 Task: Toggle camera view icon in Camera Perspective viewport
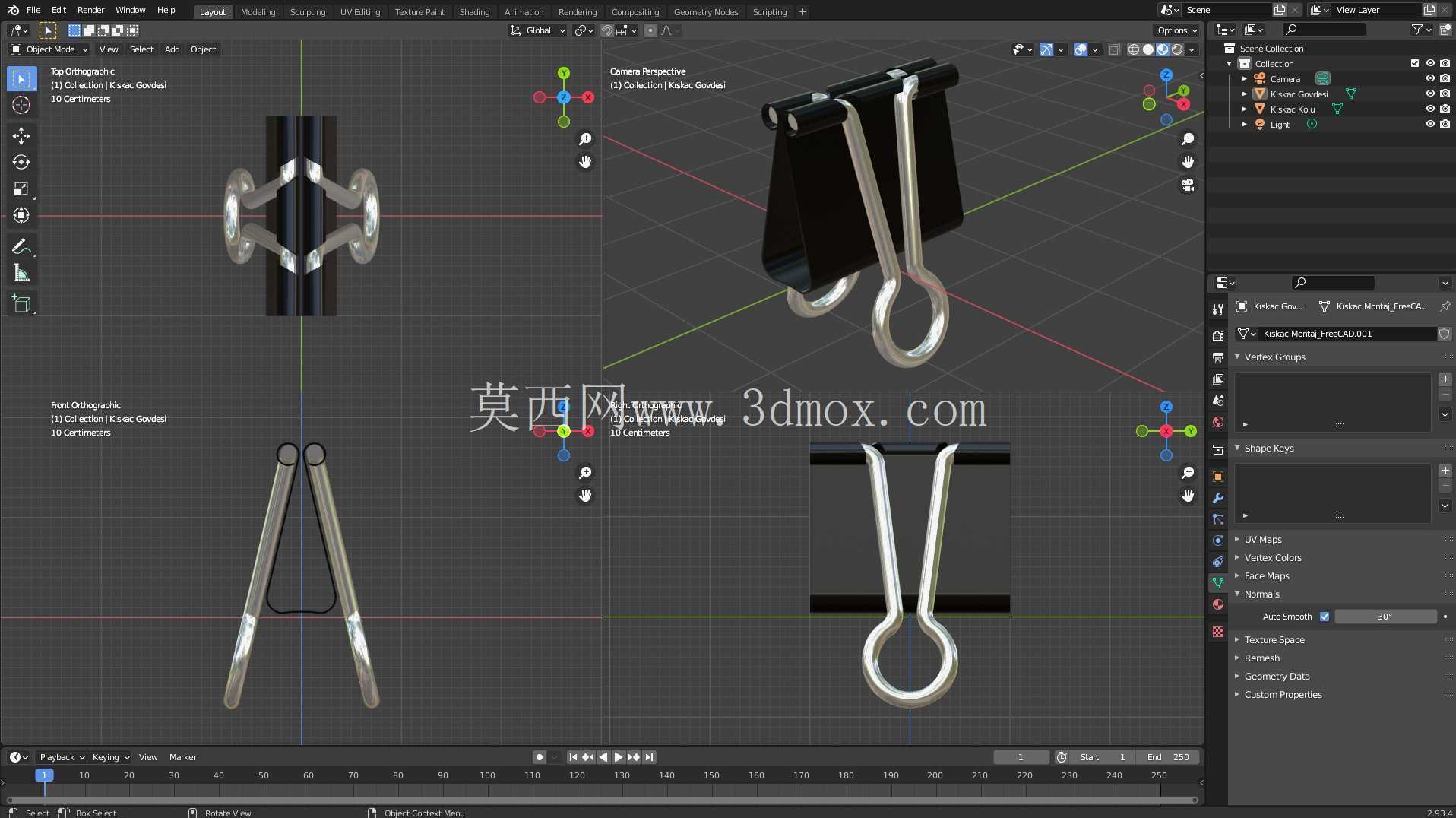tap(1188, 185)
